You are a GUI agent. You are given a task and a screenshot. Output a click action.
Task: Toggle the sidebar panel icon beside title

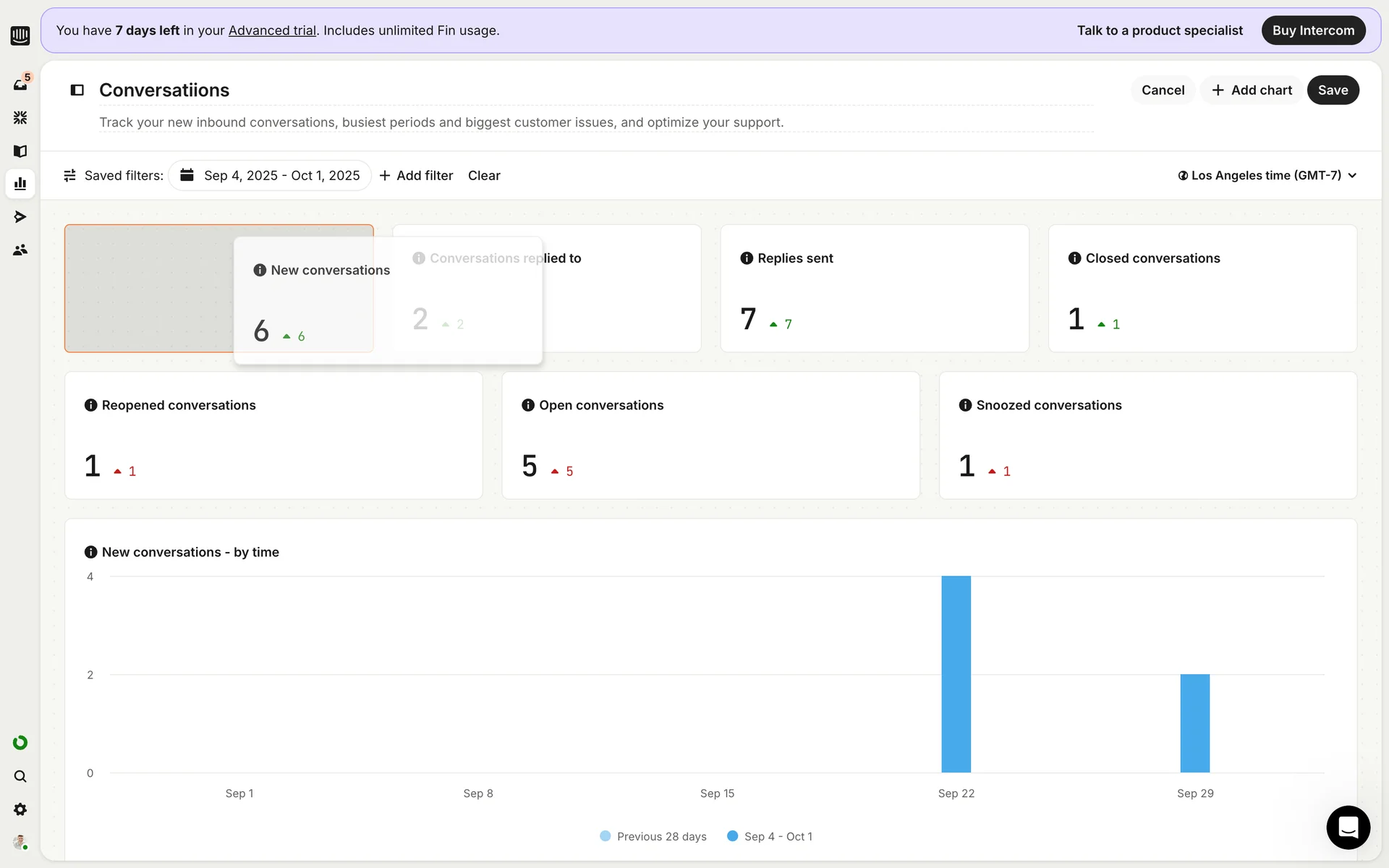pos(77,90)
